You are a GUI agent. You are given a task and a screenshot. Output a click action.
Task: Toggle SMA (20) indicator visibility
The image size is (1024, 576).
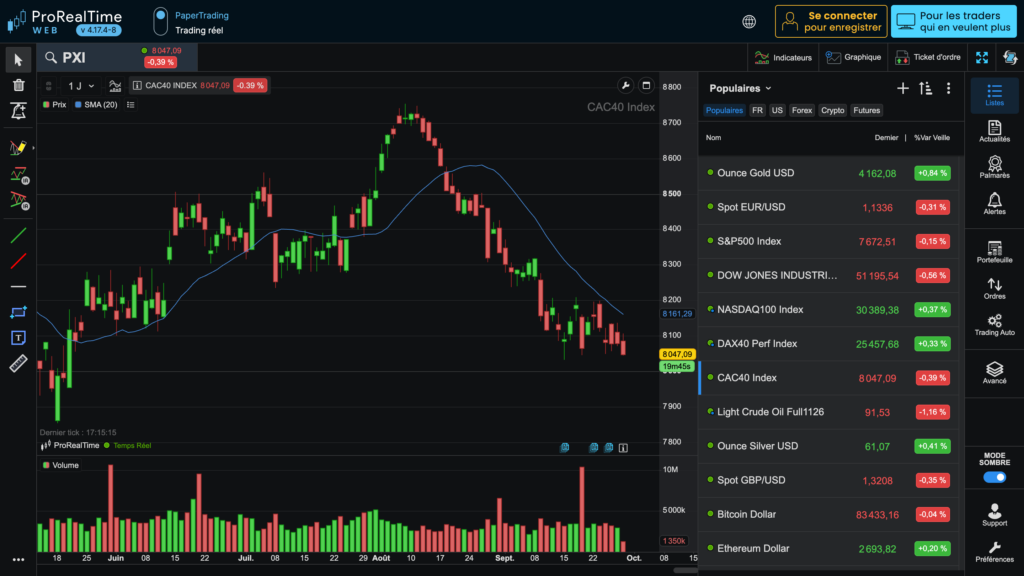[x=96, y=104]
